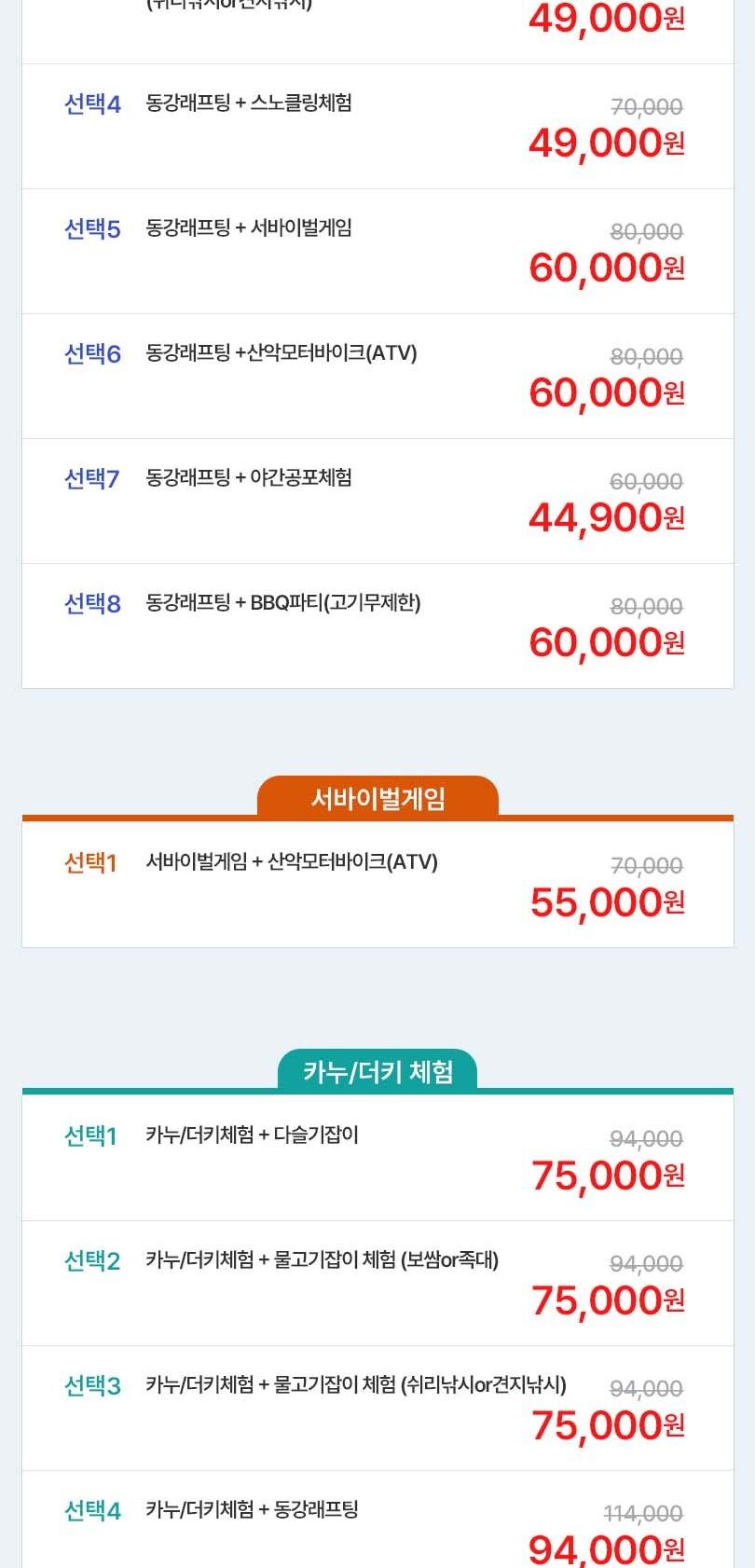Choose 동강래프팅 + 서바이벌게임 package text
755x1568 pixels.
click(x=249, y=228)
